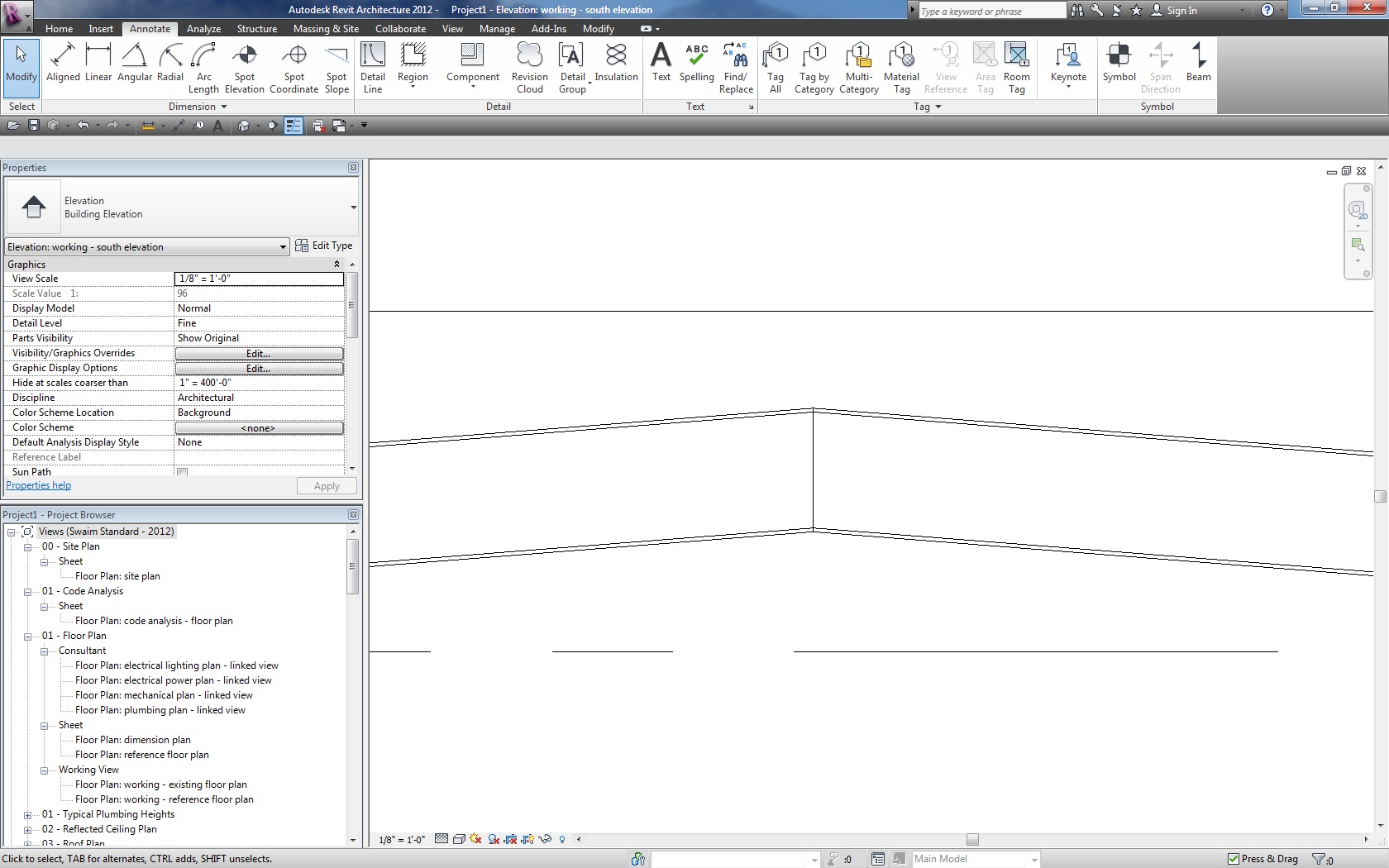Screen dimensions: 1389x868
Task: Use the Spot Slope tool
Action: pos(337,69)
